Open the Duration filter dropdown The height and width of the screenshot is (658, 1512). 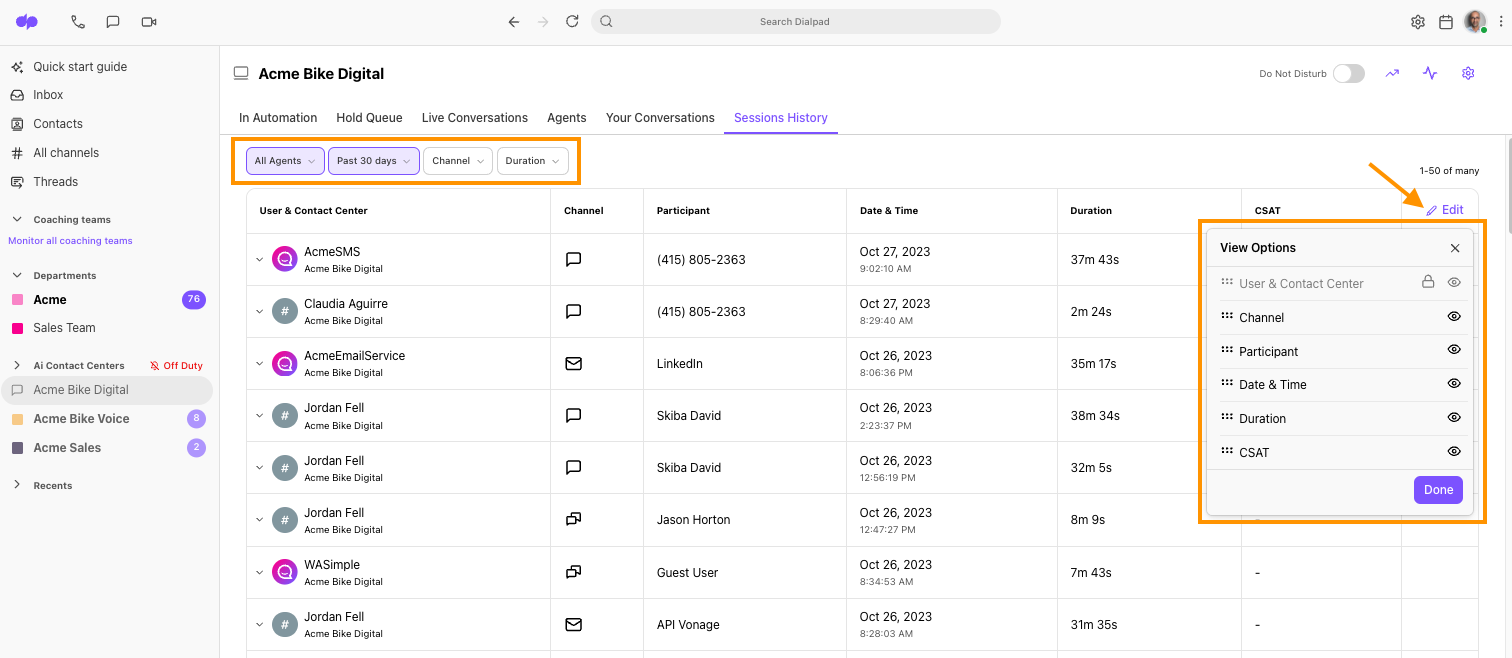pyautogui.click(x=533, y=161)
